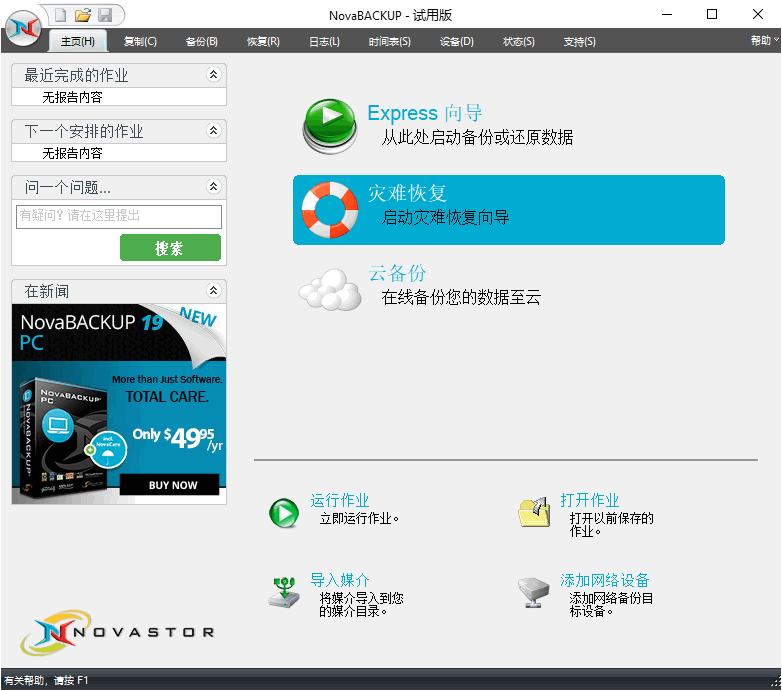Click the green Express wizard play icon
This screenshot has width=782, height=691.
tap(330, 126)
